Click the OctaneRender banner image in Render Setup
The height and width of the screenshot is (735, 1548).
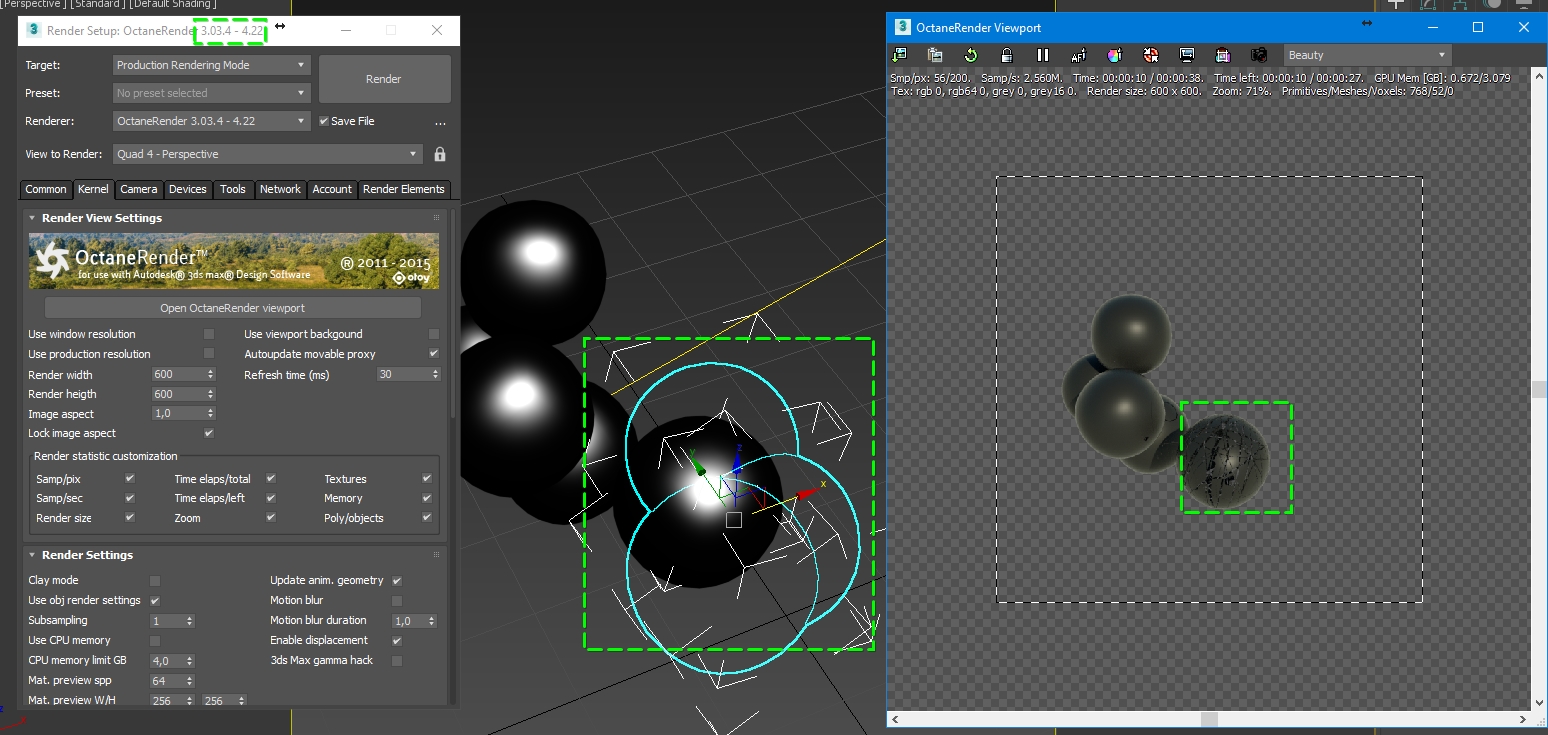coord(234,261)
